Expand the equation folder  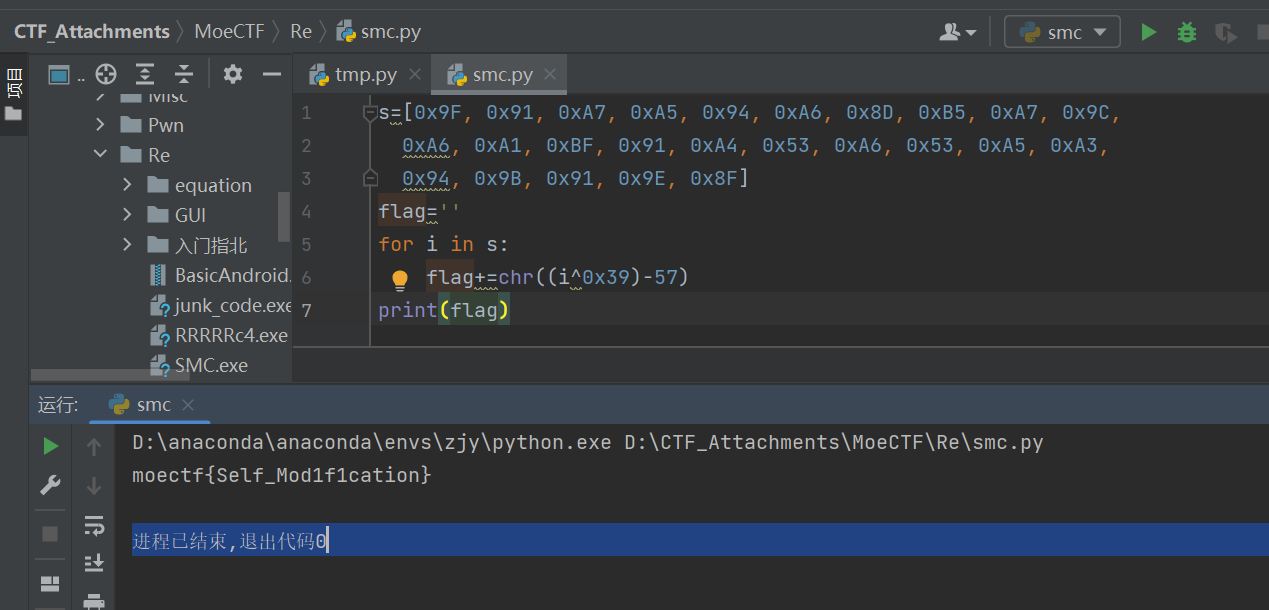coord(127,185)
